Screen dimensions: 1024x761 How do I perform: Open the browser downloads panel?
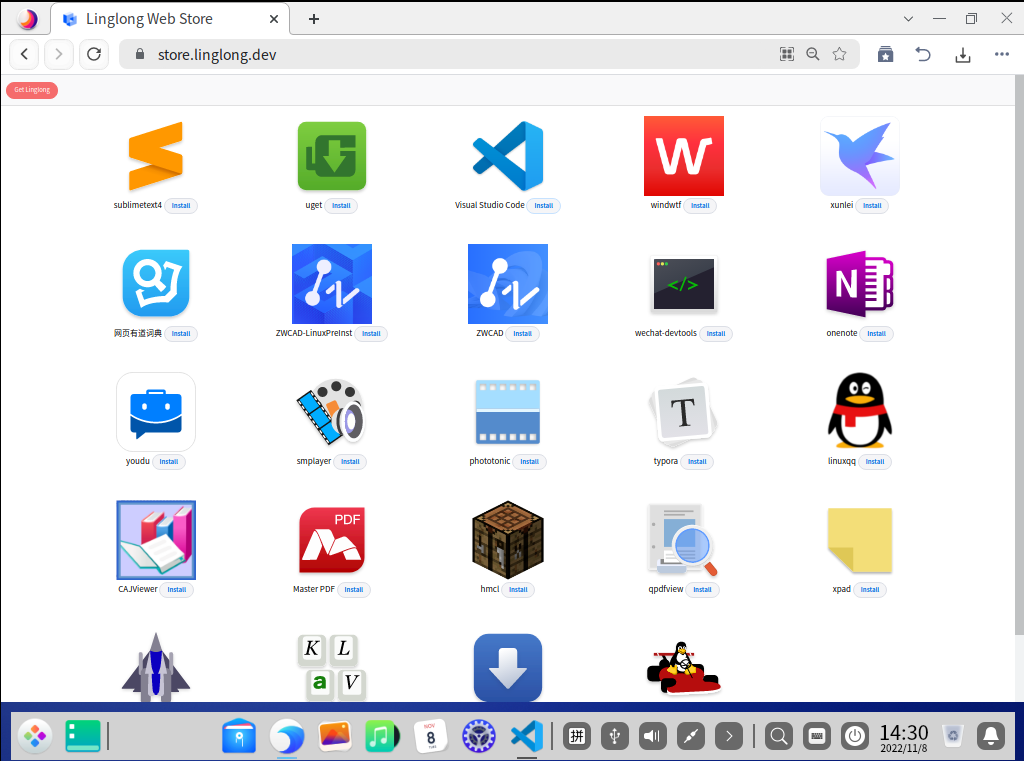point(963,55)
